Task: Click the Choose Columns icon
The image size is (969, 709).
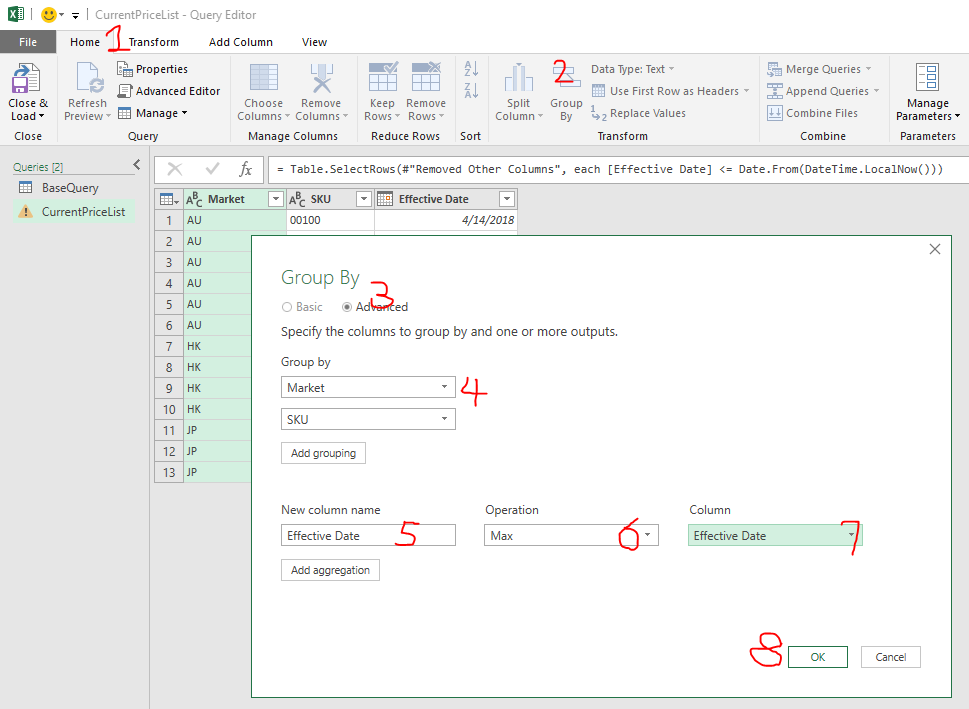Action: 264,79
